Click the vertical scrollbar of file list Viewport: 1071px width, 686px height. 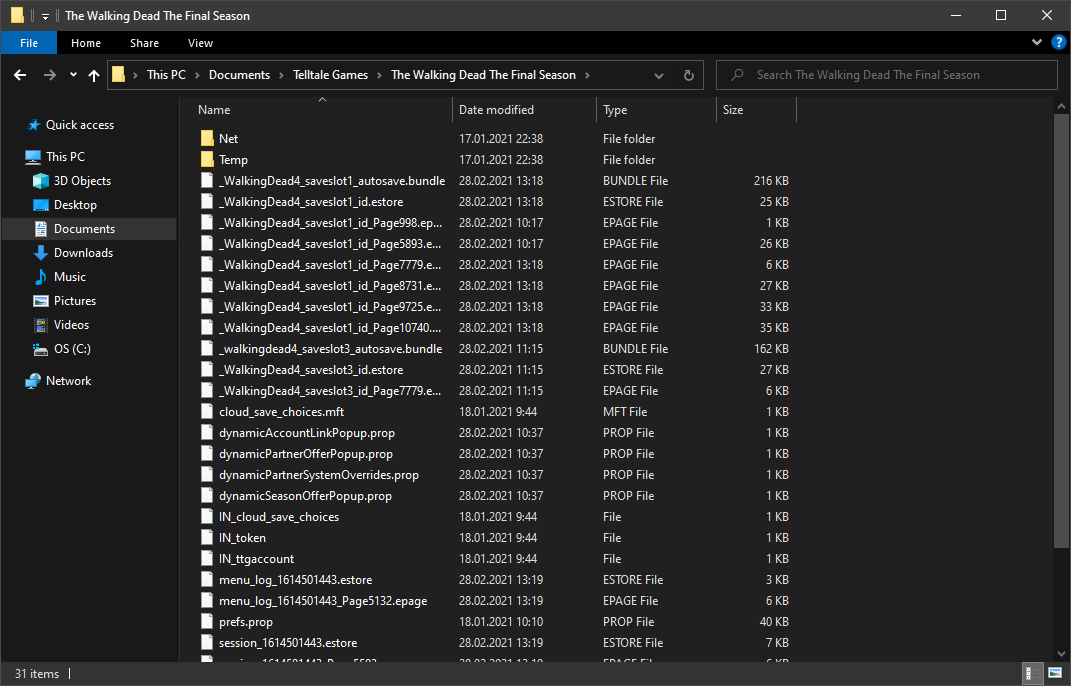(1062, 330)
